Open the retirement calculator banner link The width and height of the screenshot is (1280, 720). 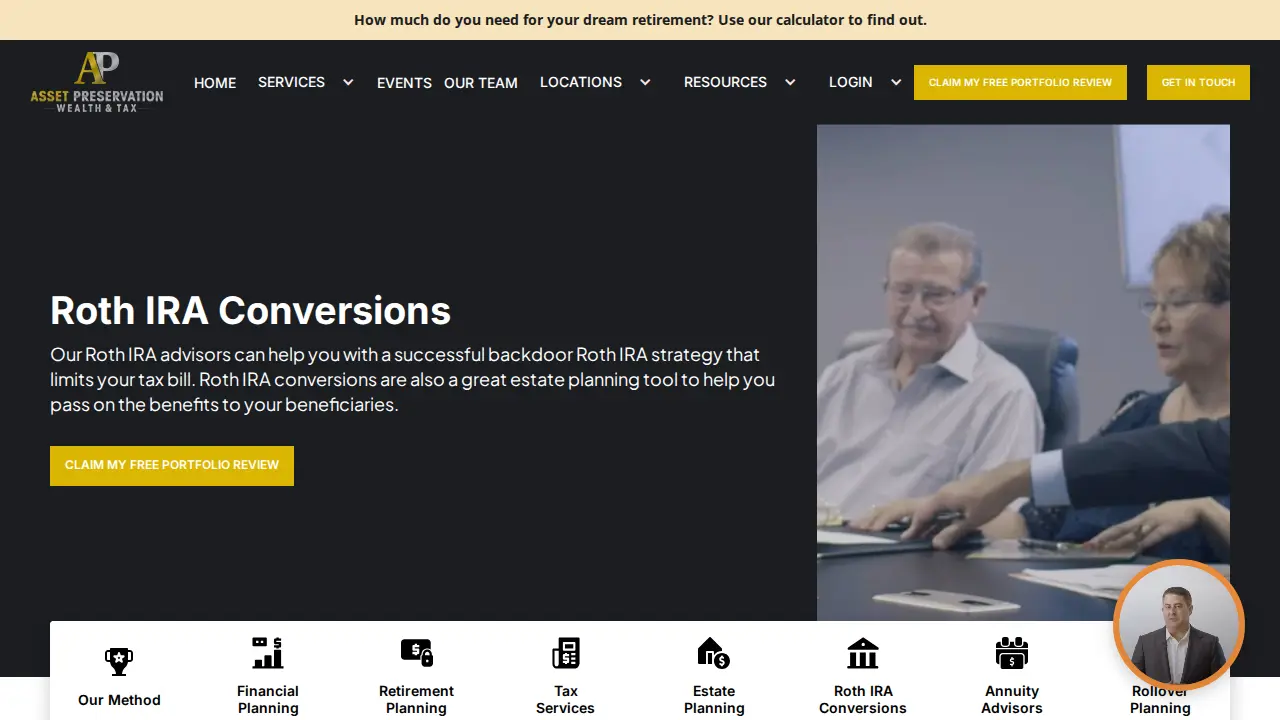[x=640, y=20]
